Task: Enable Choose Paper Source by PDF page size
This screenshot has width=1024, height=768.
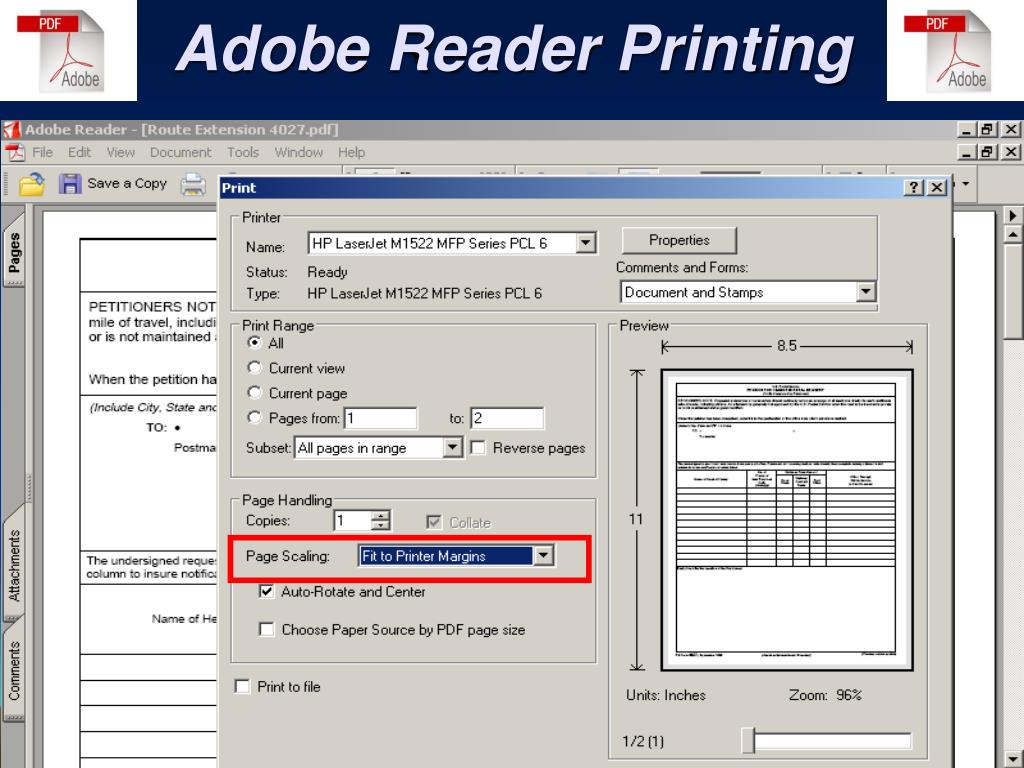Action: [266, 630]
